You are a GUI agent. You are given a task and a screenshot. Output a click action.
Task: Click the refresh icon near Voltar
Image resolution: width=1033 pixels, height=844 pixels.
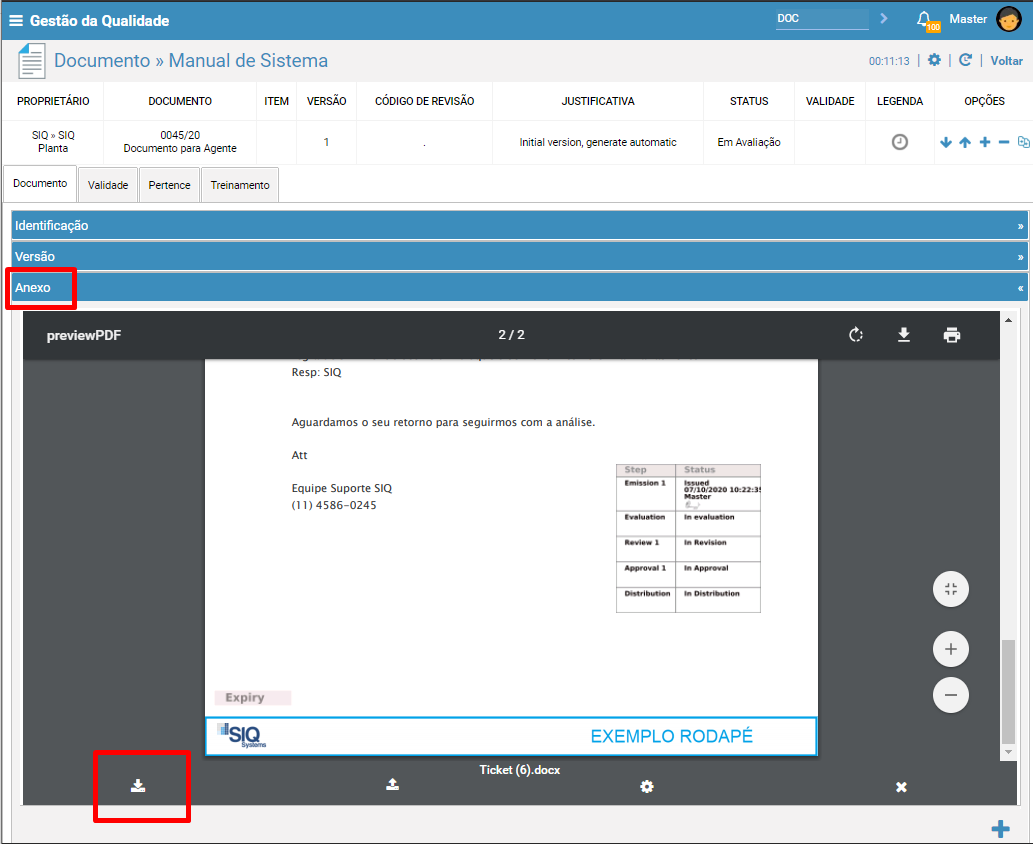click(x=965, y=60)
